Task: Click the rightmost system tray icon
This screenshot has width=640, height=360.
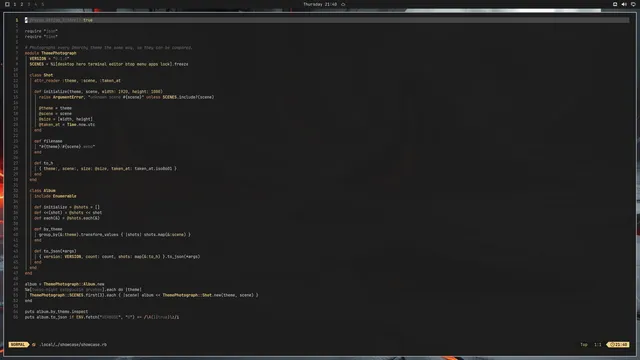Action: pos(633,4)
